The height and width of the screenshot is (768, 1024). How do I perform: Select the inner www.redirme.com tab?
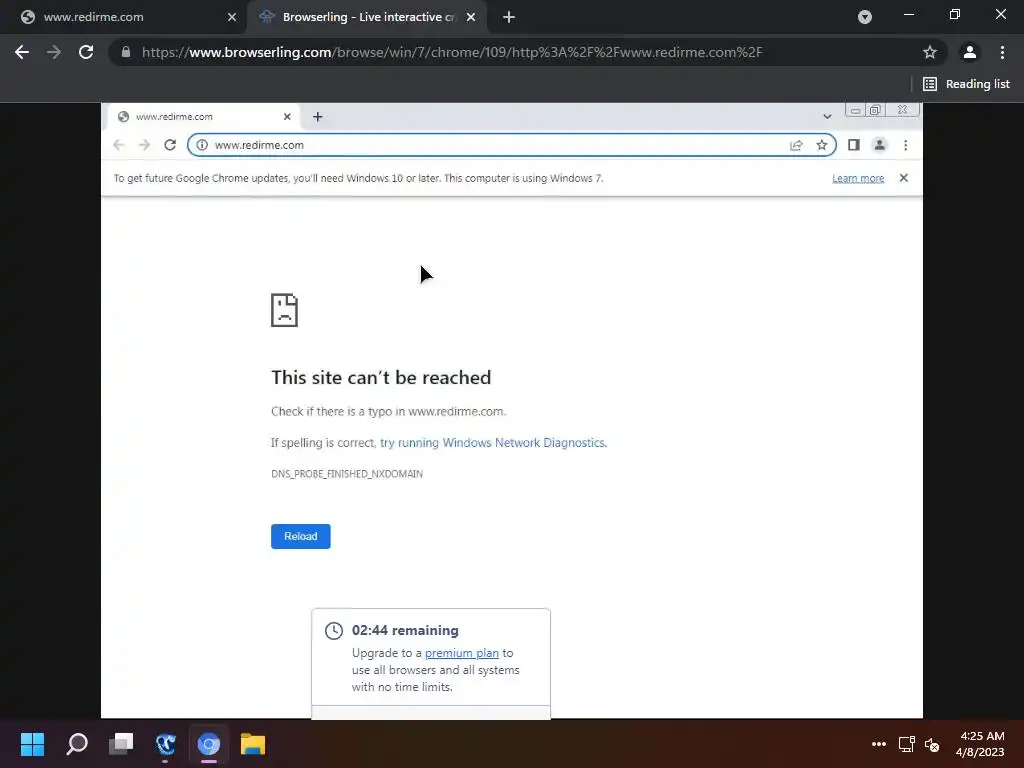tap(202, 117)
